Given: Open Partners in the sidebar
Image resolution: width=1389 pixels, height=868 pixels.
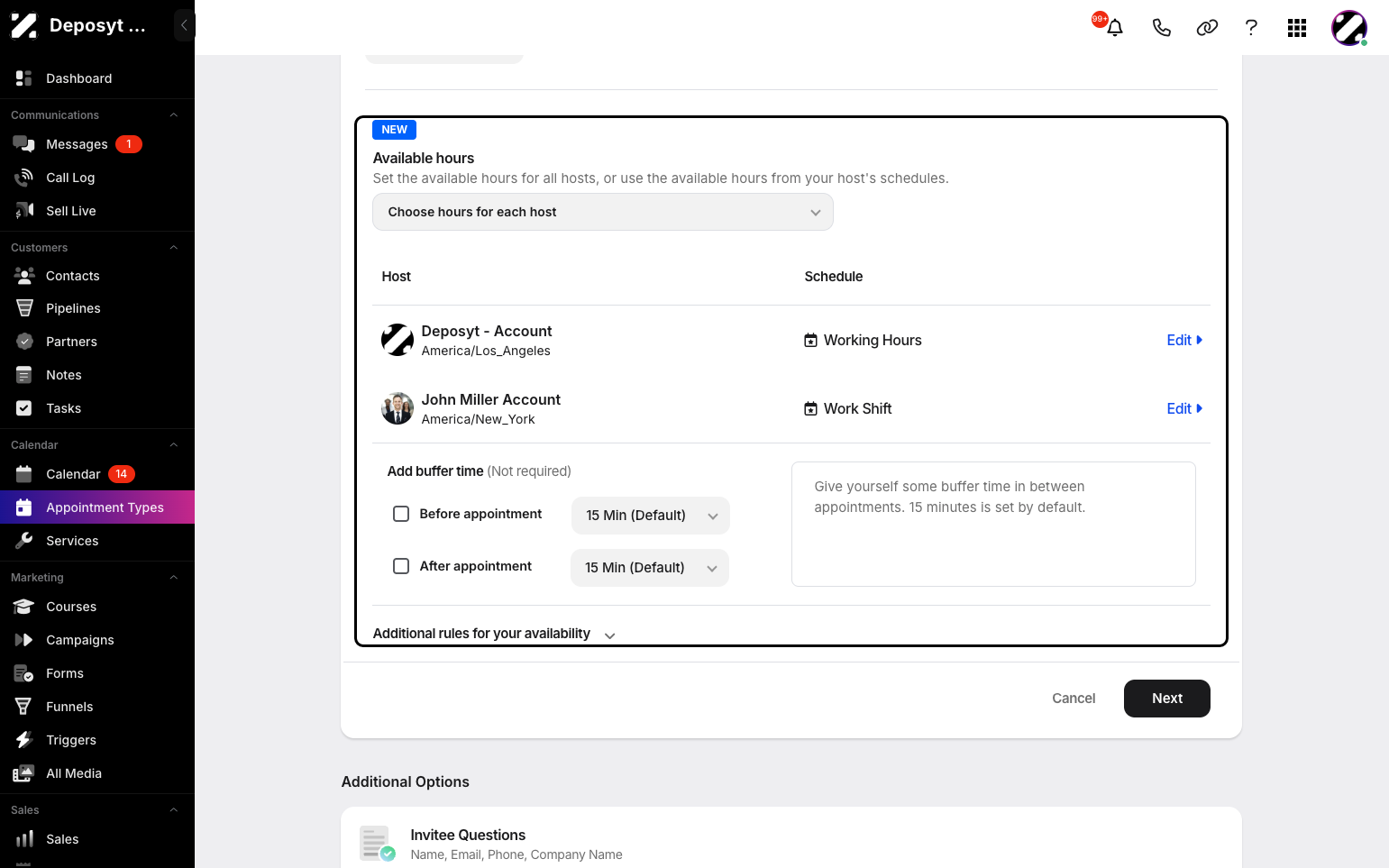Looking at the screenshot, I should click(97, 342).
